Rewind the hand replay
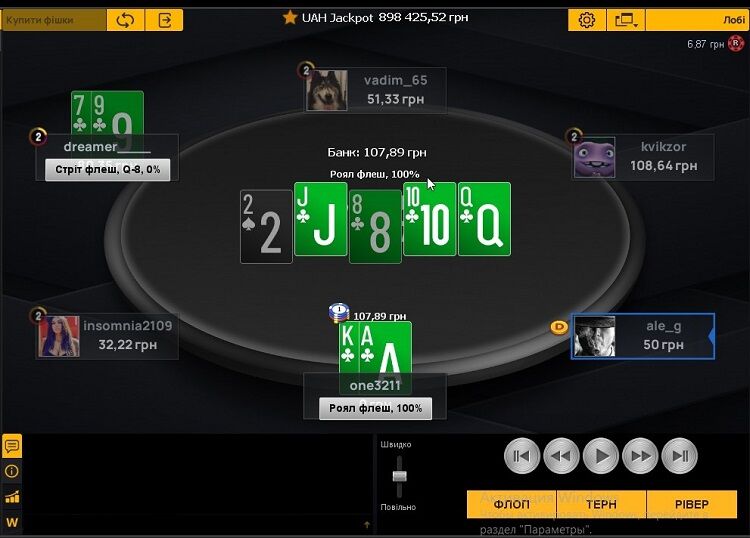 click(x=561, y=456)
